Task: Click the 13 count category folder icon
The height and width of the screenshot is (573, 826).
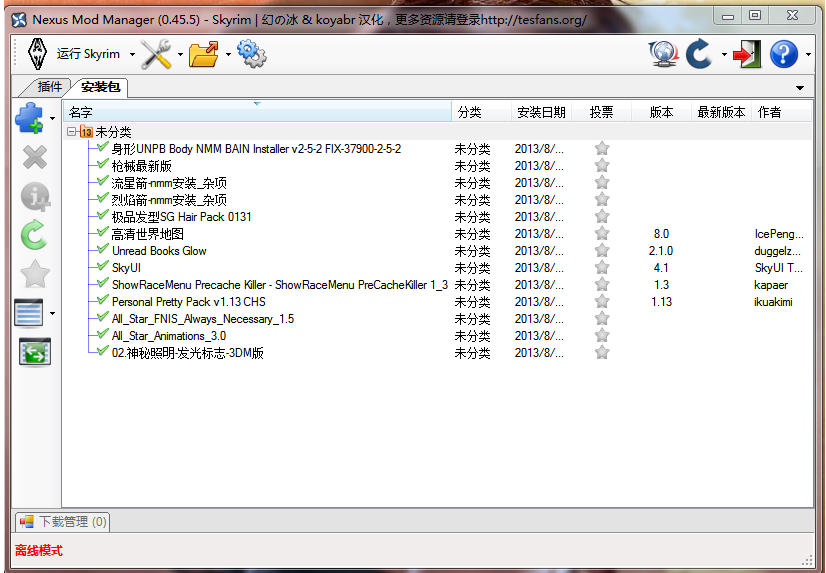Action: pos(86,132)
